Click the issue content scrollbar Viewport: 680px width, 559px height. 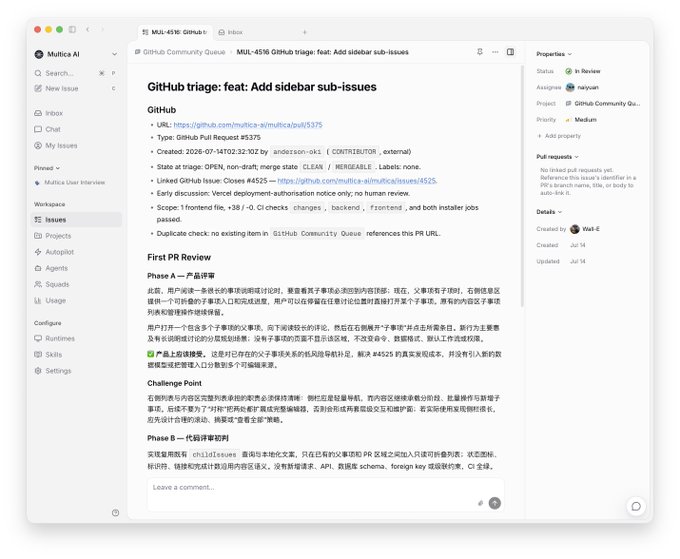522,186
